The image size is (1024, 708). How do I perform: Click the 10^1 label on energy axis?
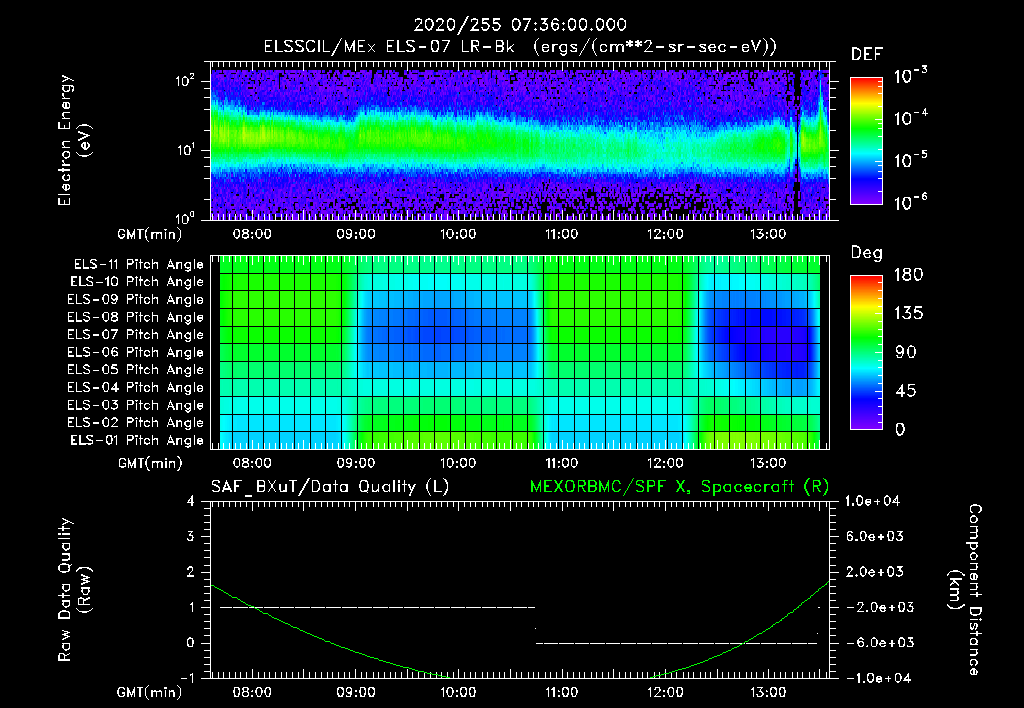[x=185, y=150]
